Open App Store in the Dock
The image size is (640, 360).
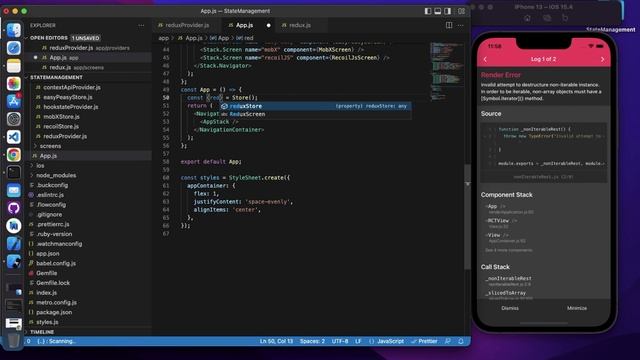[13, 101]
